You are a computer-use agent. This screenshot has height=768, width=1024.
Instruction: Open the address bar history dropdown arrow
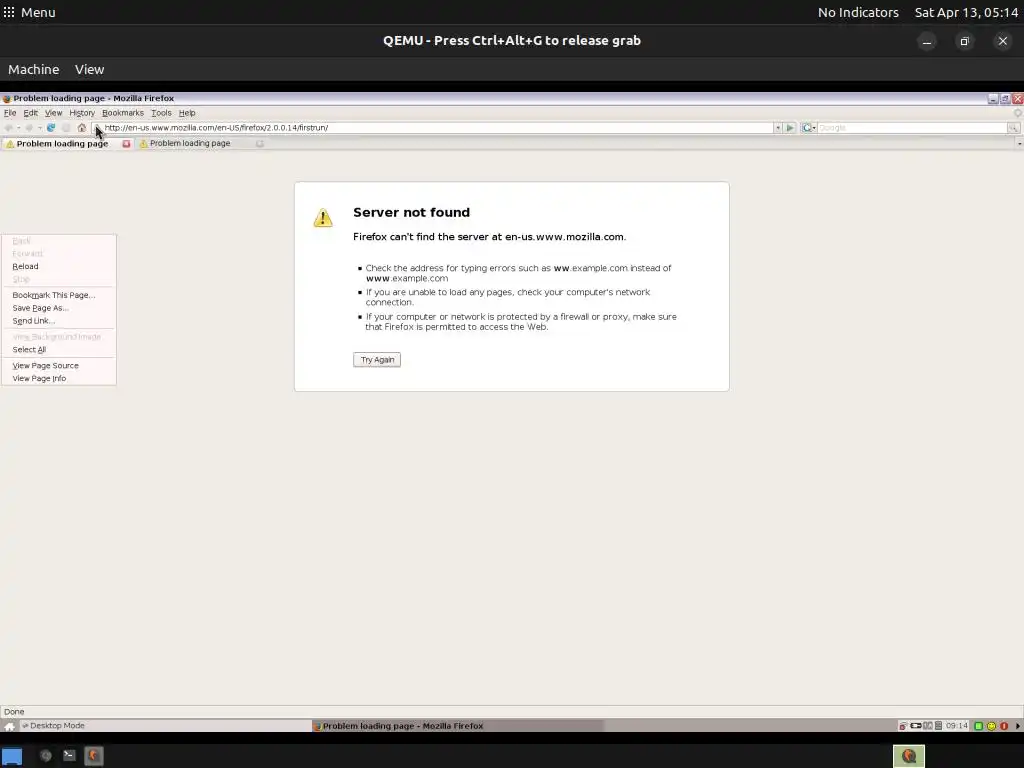(778, 128)
